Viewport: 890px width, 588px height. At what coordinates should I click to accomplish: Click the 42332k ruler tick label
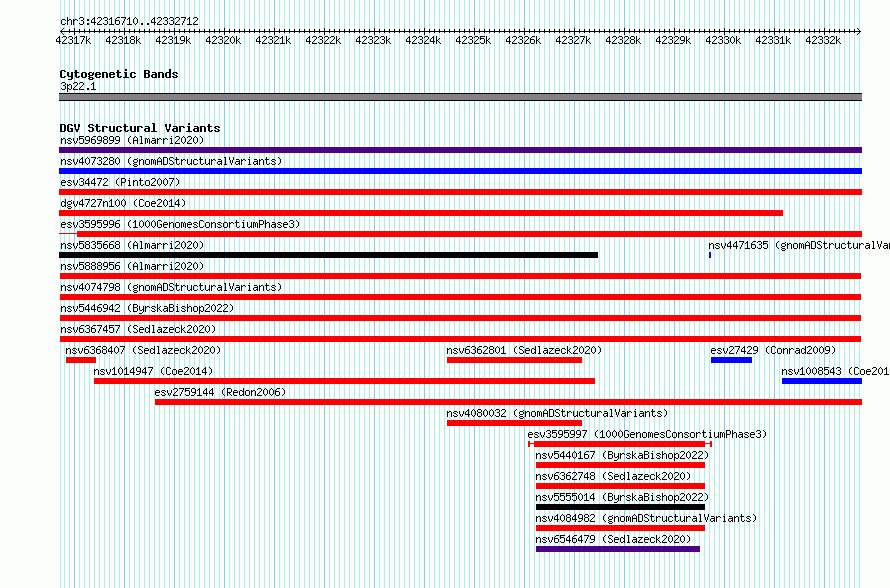point(823,40)
